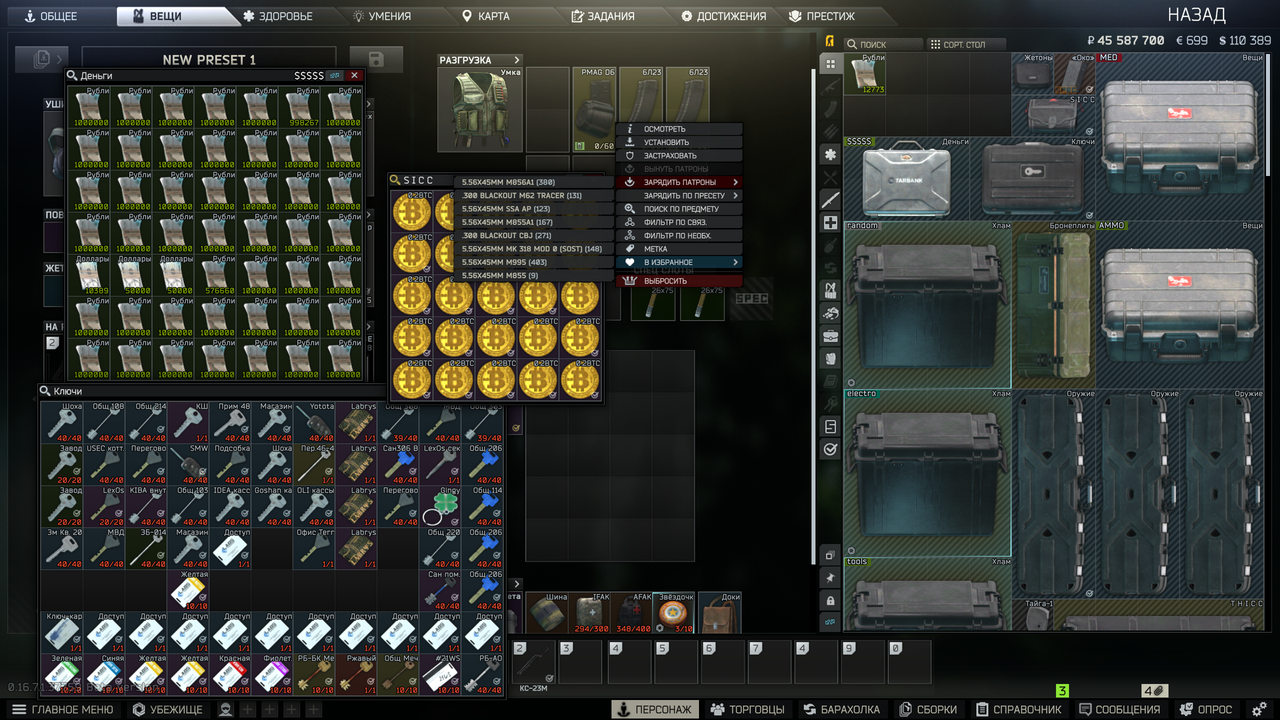Close the Деньги window

(x=354, y=75)
